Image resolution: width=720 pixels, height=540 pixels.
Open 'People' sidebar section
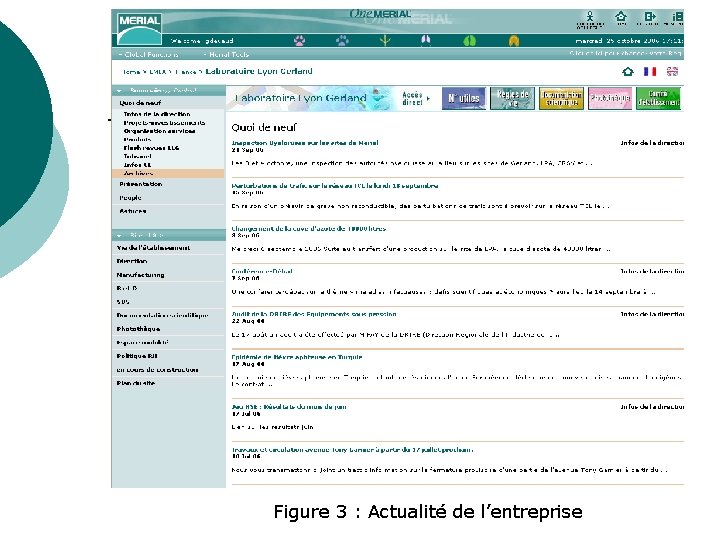click(x=130, y=198)
